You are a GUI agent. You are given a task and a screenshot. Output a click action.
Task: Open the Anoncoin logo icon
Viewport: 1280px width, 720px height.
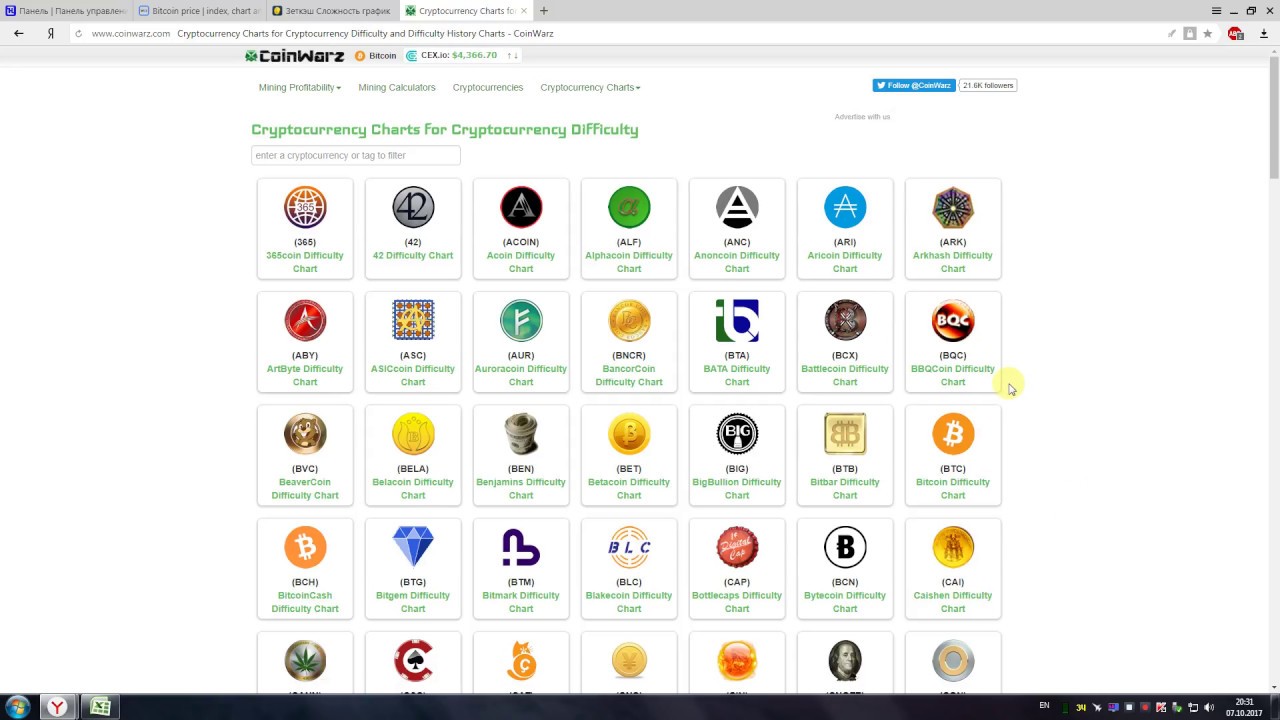coord(737,208)
